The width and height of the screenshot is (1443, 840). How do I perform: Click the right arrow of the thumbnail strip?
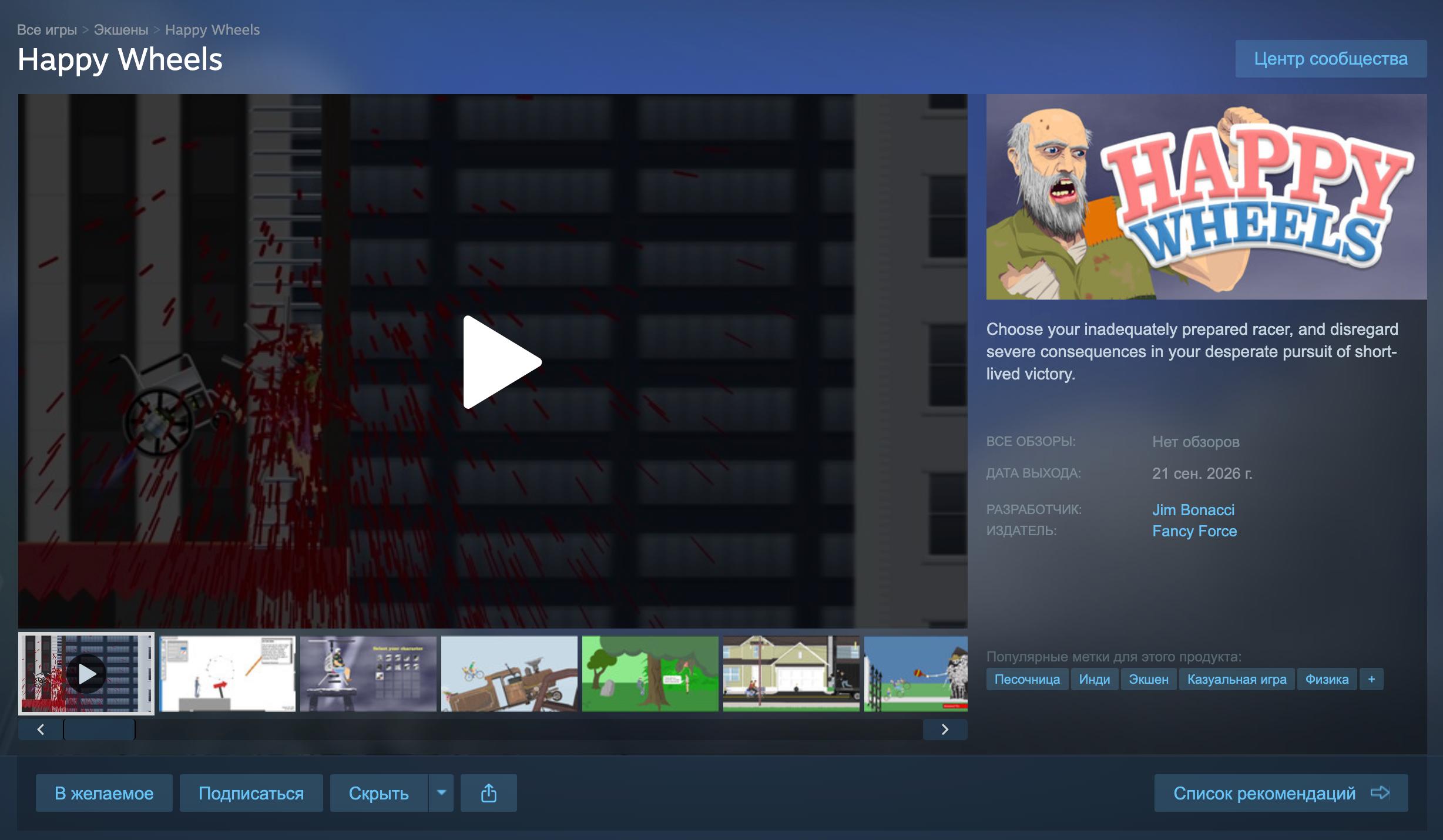point(945,730)
